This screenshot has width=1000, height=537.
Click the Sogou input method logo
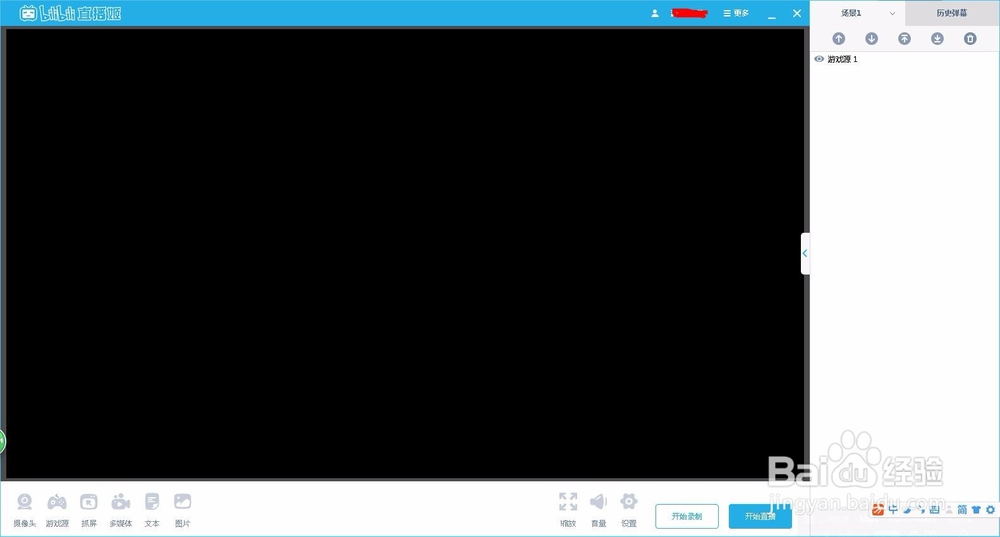(878, 510)
